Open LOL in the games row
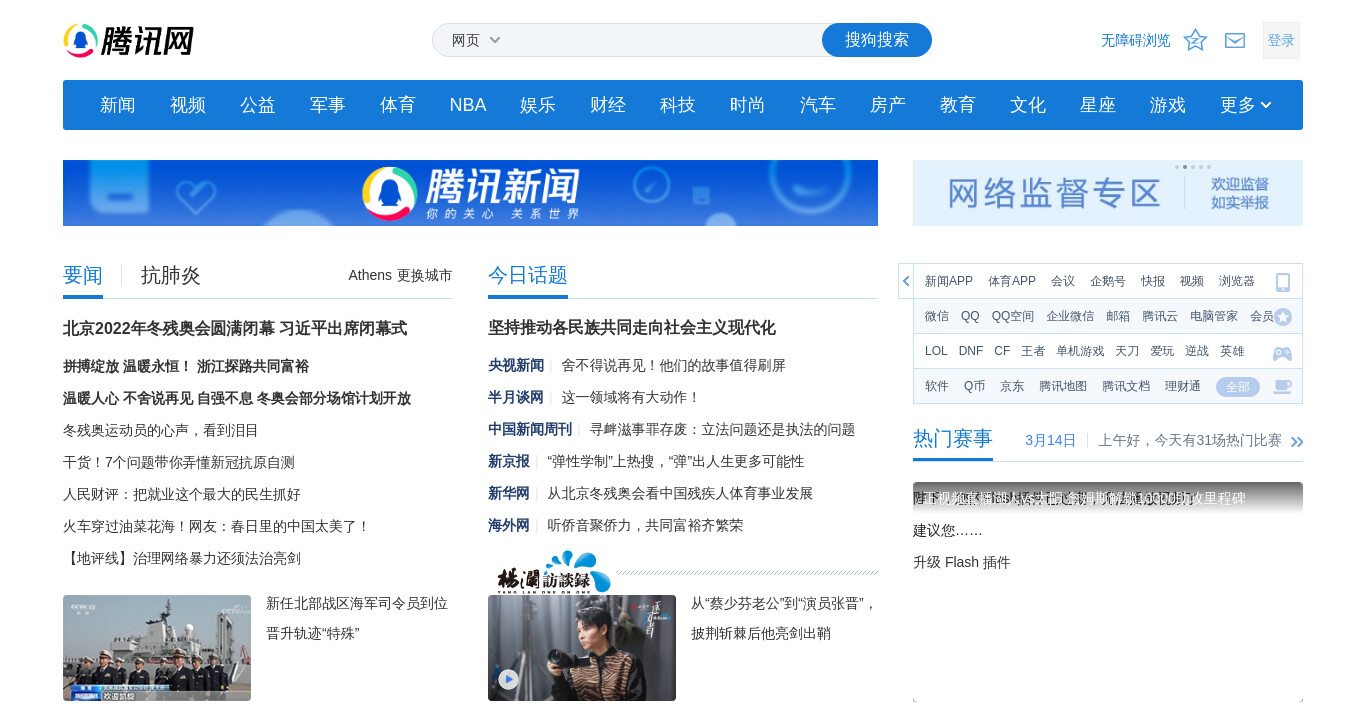The image size is (1366, 728). pyautogui.click(x=936, y=351)
